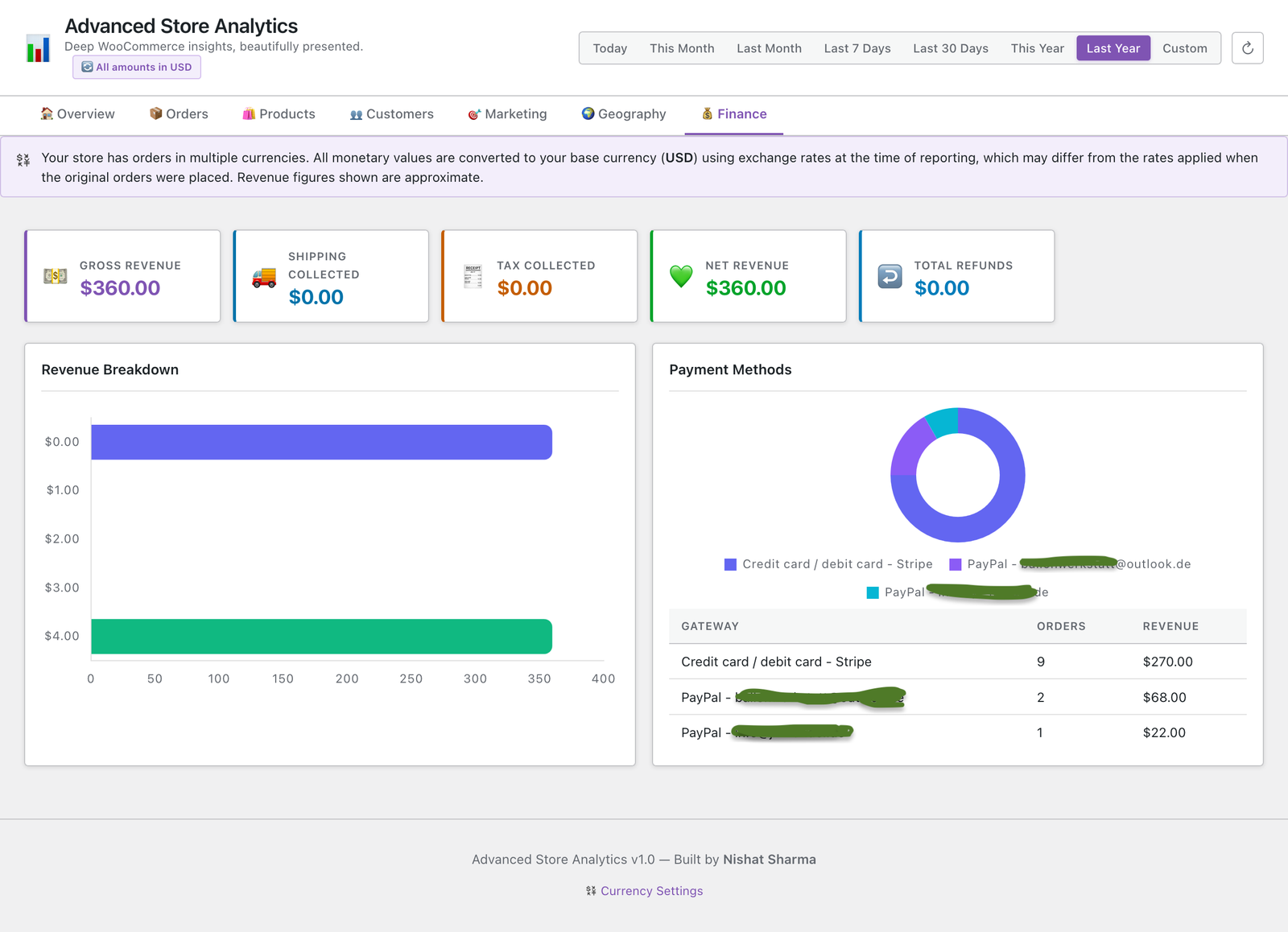Click the green revenue breakdown bar
Screen dimensions: 1288x932
pyautogui.click(x=321, y=636)
